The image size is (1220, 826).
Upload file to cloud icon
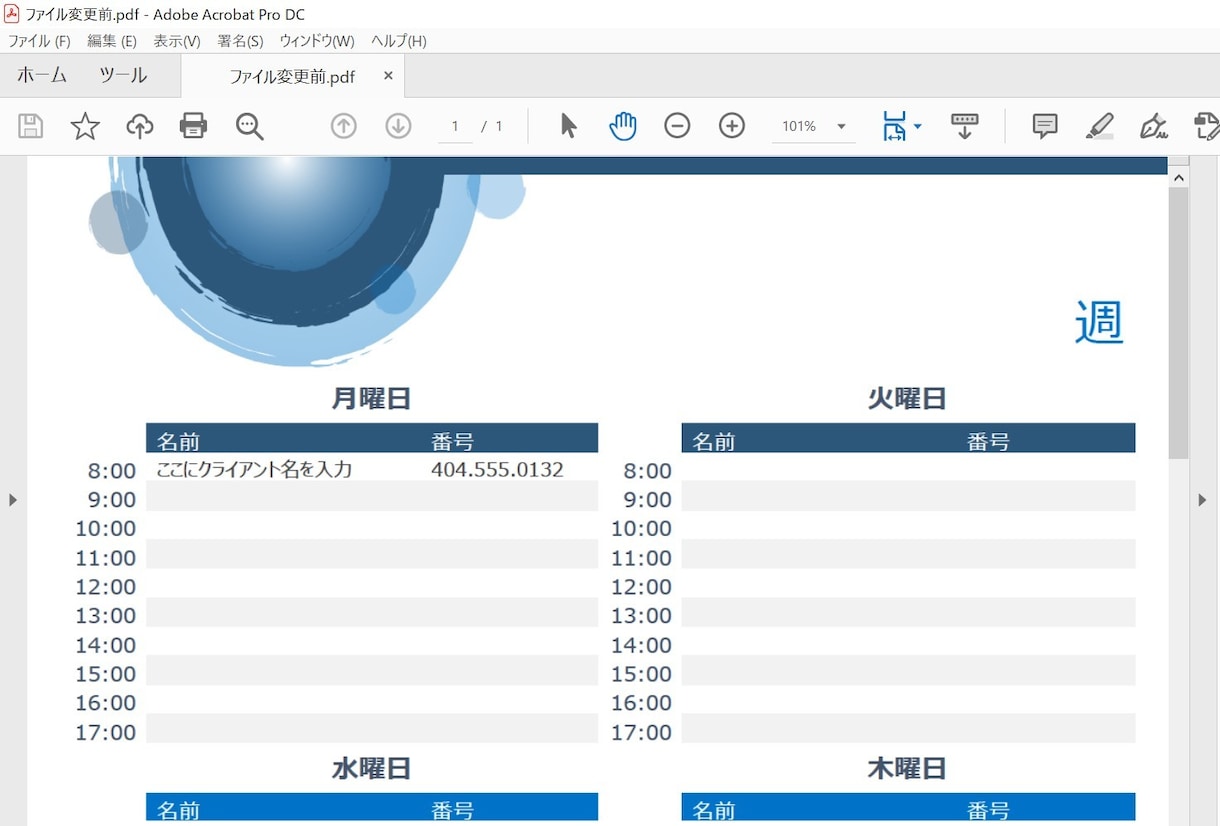click(x=140, y=126)
